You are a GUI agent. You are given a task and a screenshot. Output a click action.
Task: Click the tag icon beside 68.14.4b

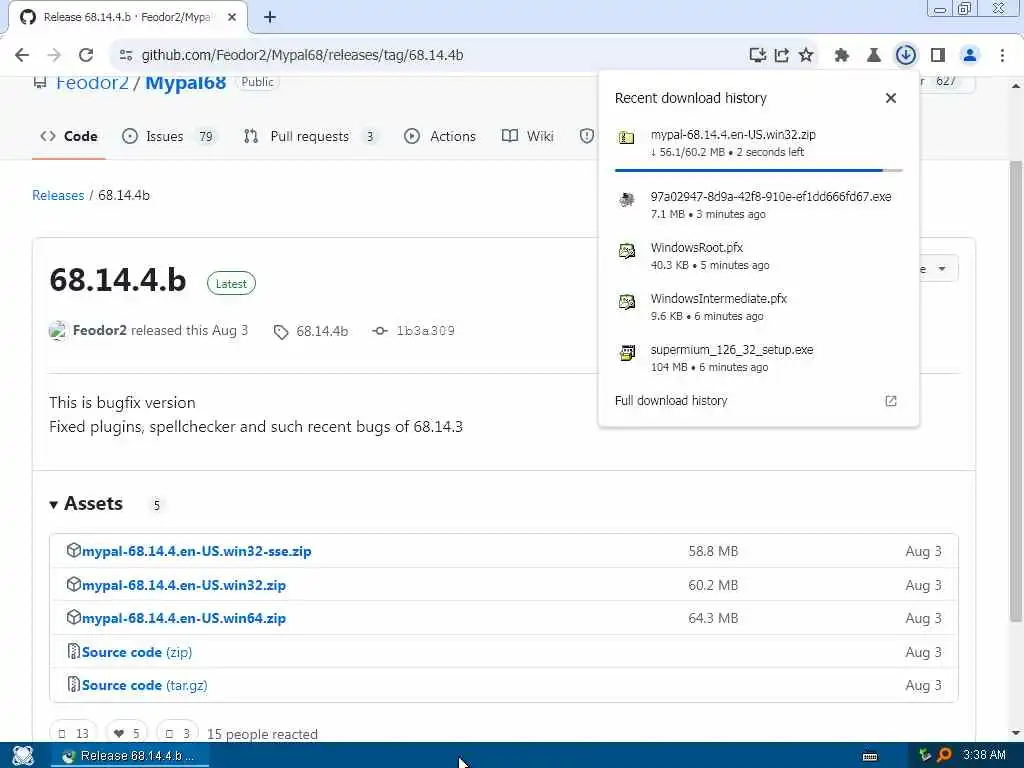(281, 332)
